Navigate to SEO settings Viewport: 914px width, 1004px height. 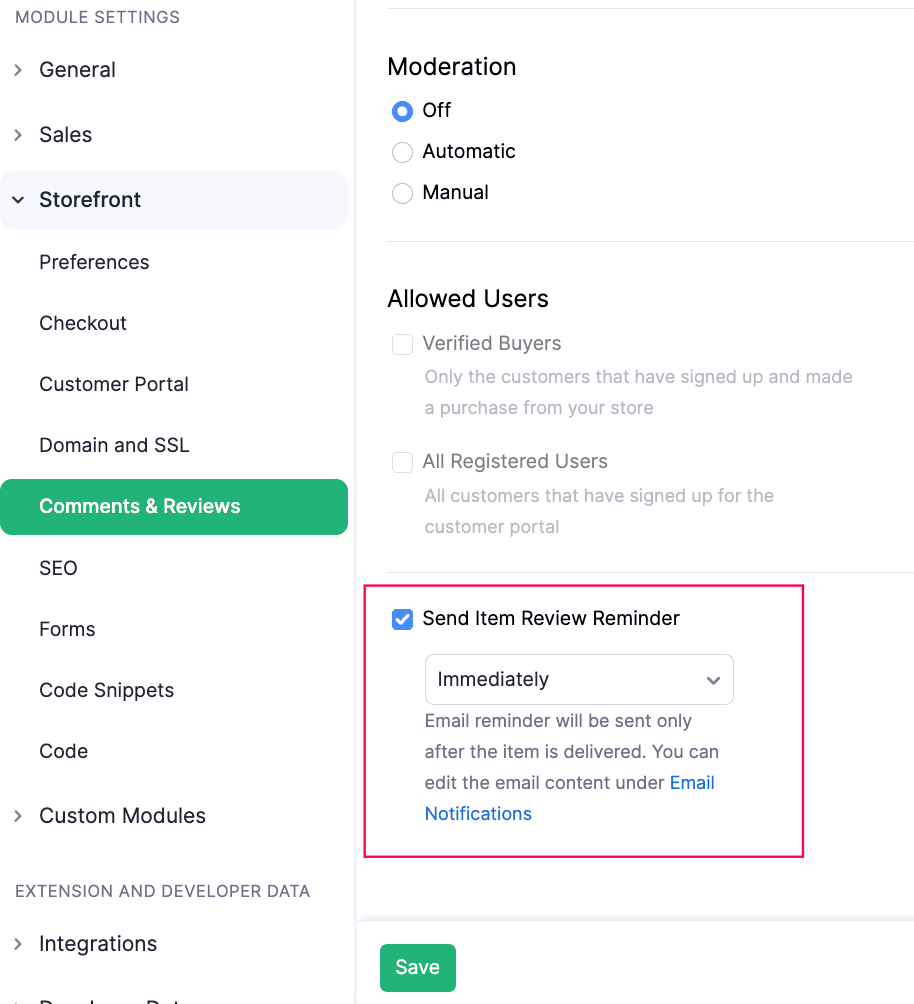click(58, 568)
